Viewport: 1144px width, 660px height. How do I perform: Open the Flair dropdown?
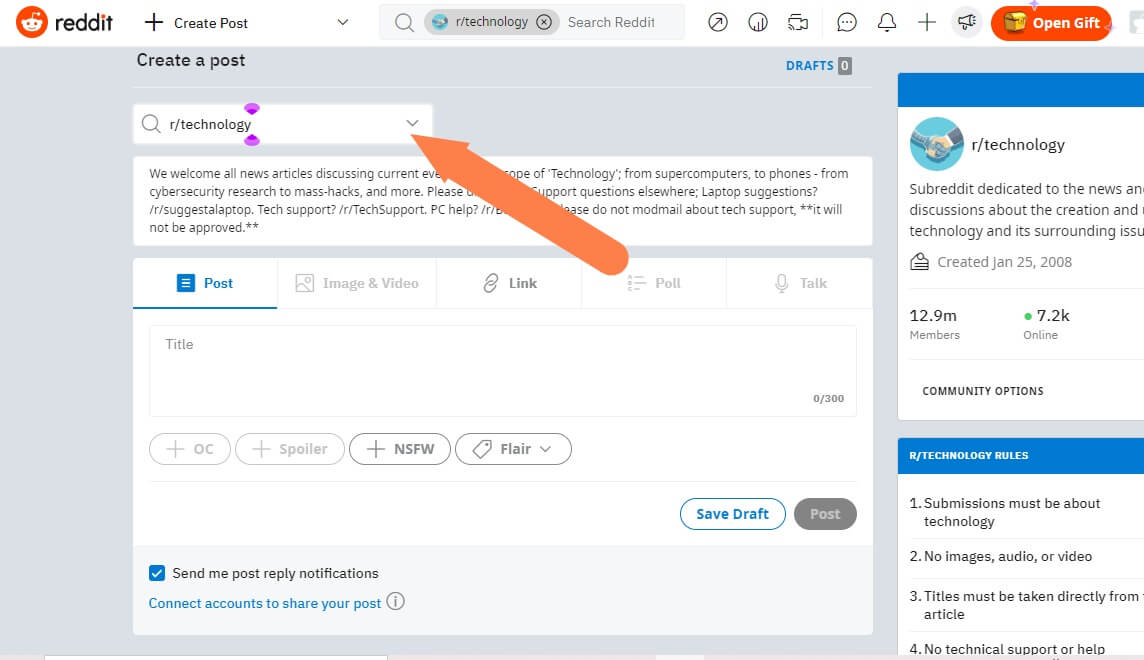pyautogui.click(x=513, y=449)
